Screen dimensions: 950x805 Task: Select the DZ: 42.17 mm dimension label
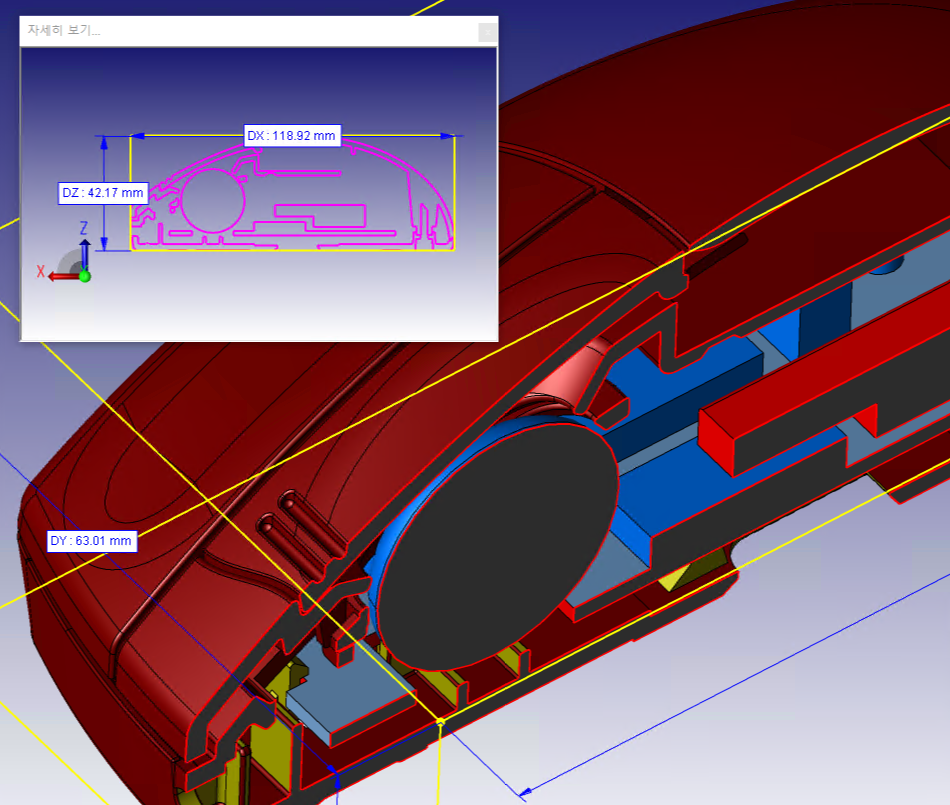tap(103, 193)
